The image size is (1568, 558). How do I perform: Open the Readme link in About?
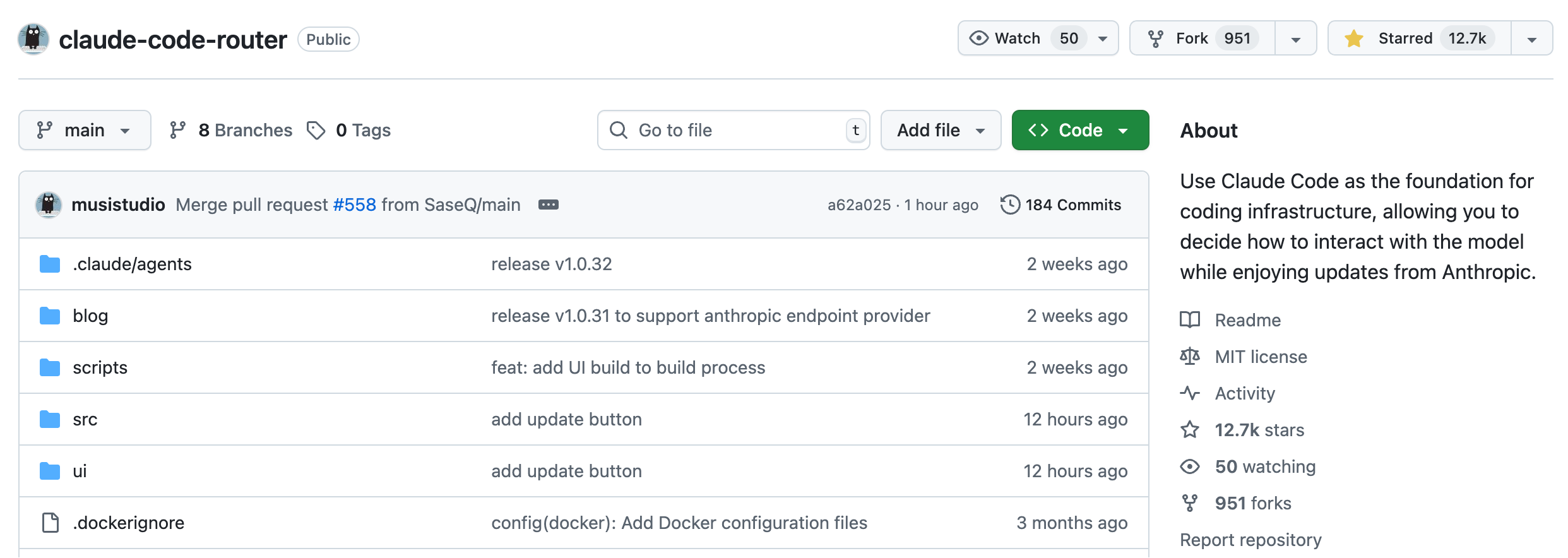(1247, 320)
